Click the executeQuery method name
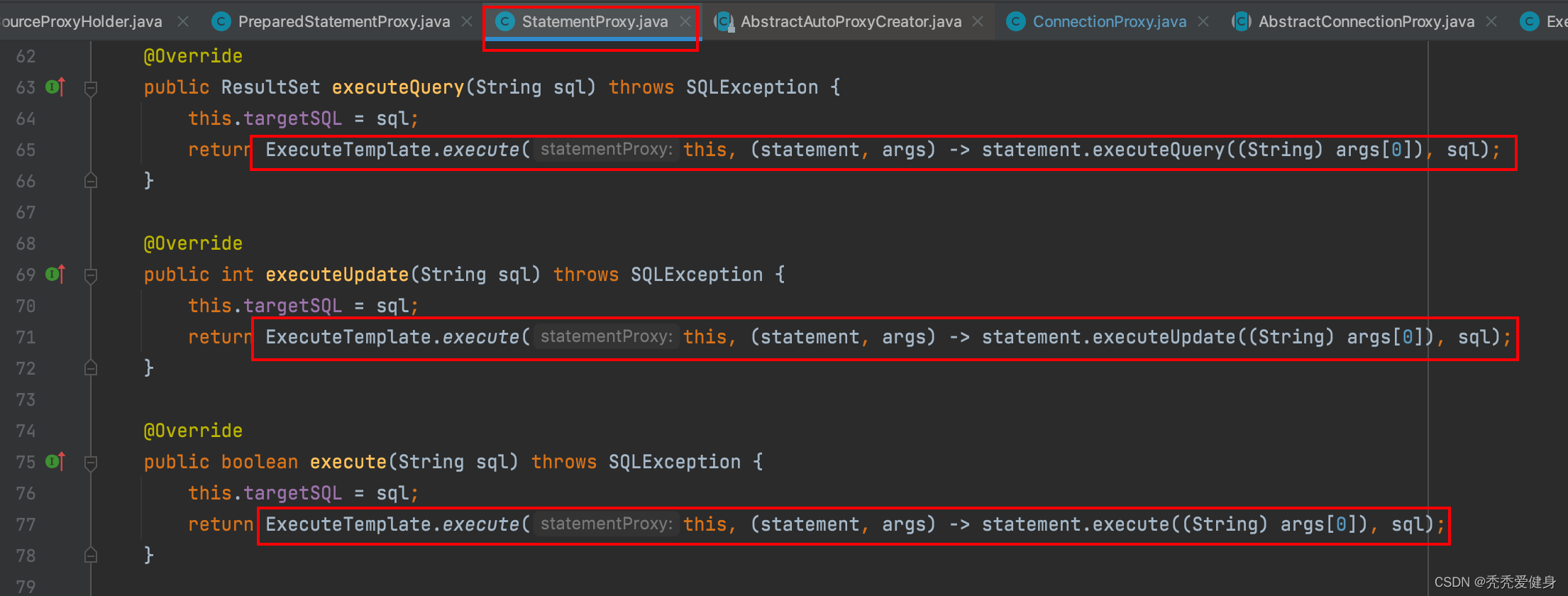 click(x=398, y=87)
